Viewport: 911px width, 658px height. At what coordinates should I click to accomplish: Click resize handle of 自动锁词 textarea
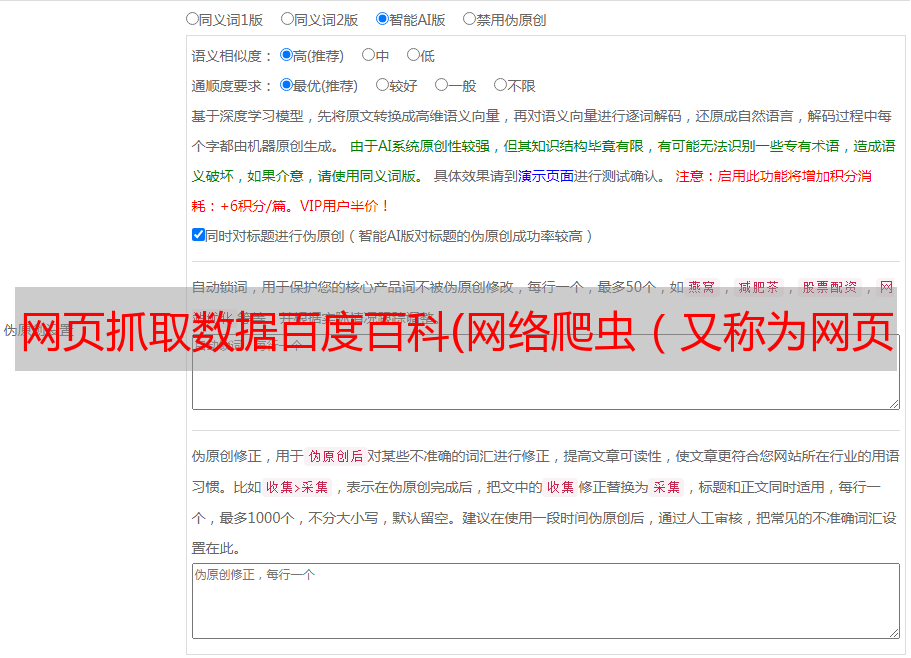tap(894, 404)
